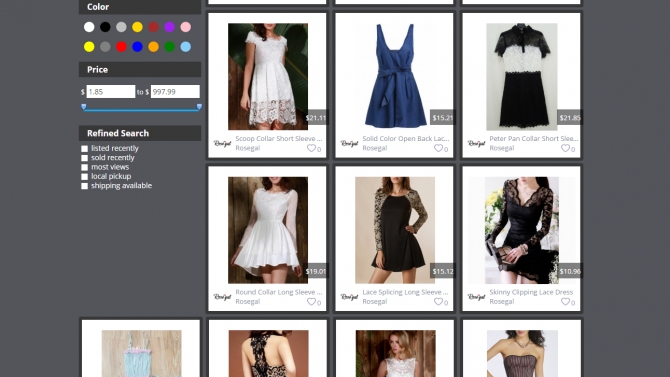Grab the maximum price slider handle
The image size is (670, 377).
click(199, 106)
